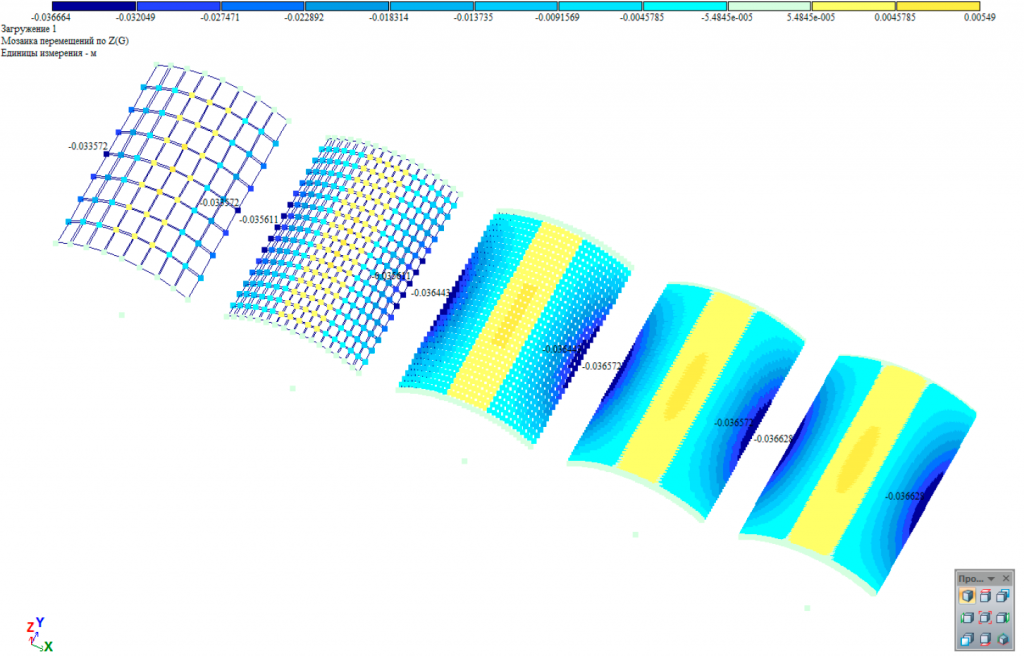Select the -0.035611 displacement label
Screen dimensions: 1024x656
(259, 219)
